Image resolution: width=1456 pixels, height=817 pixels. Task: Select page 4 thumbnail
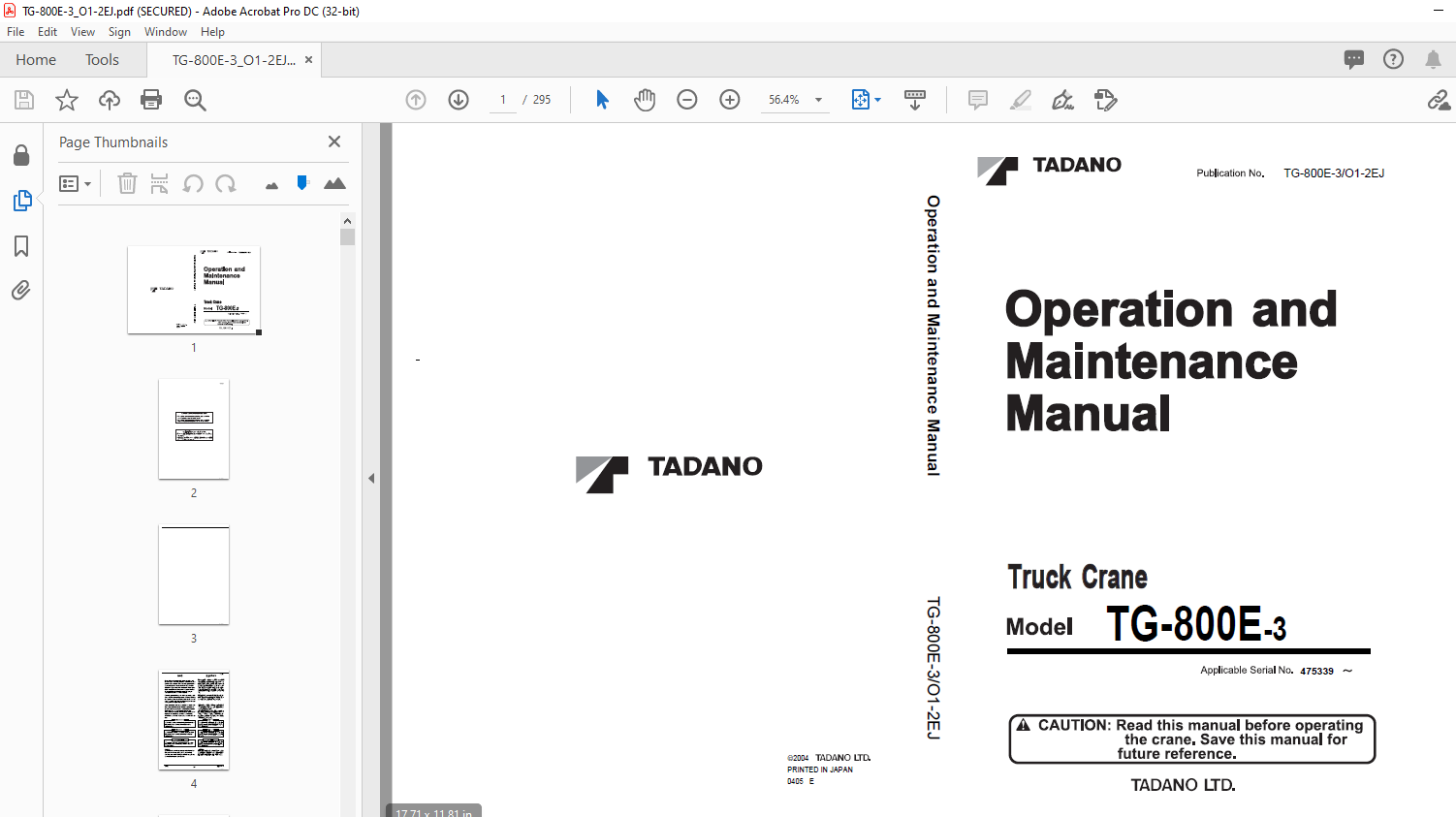(194, 720)
